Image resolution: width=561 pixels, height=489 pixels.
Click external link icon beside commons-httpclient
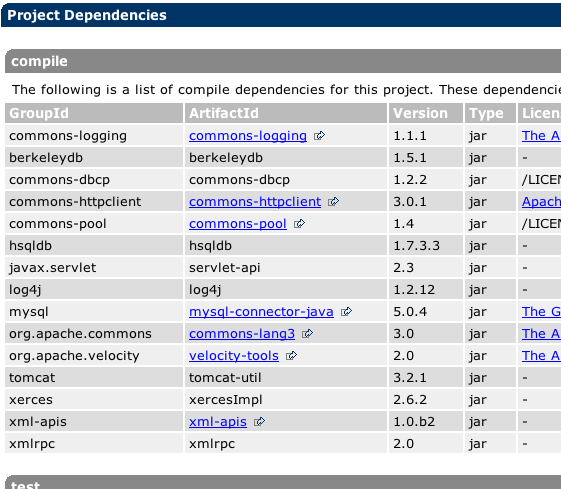[x=333, y=202]
